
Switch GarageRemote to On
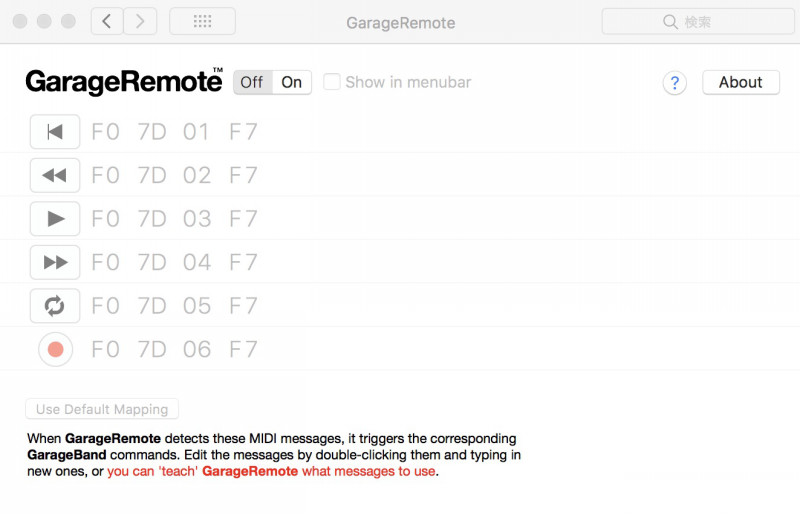tap(291, 82)
